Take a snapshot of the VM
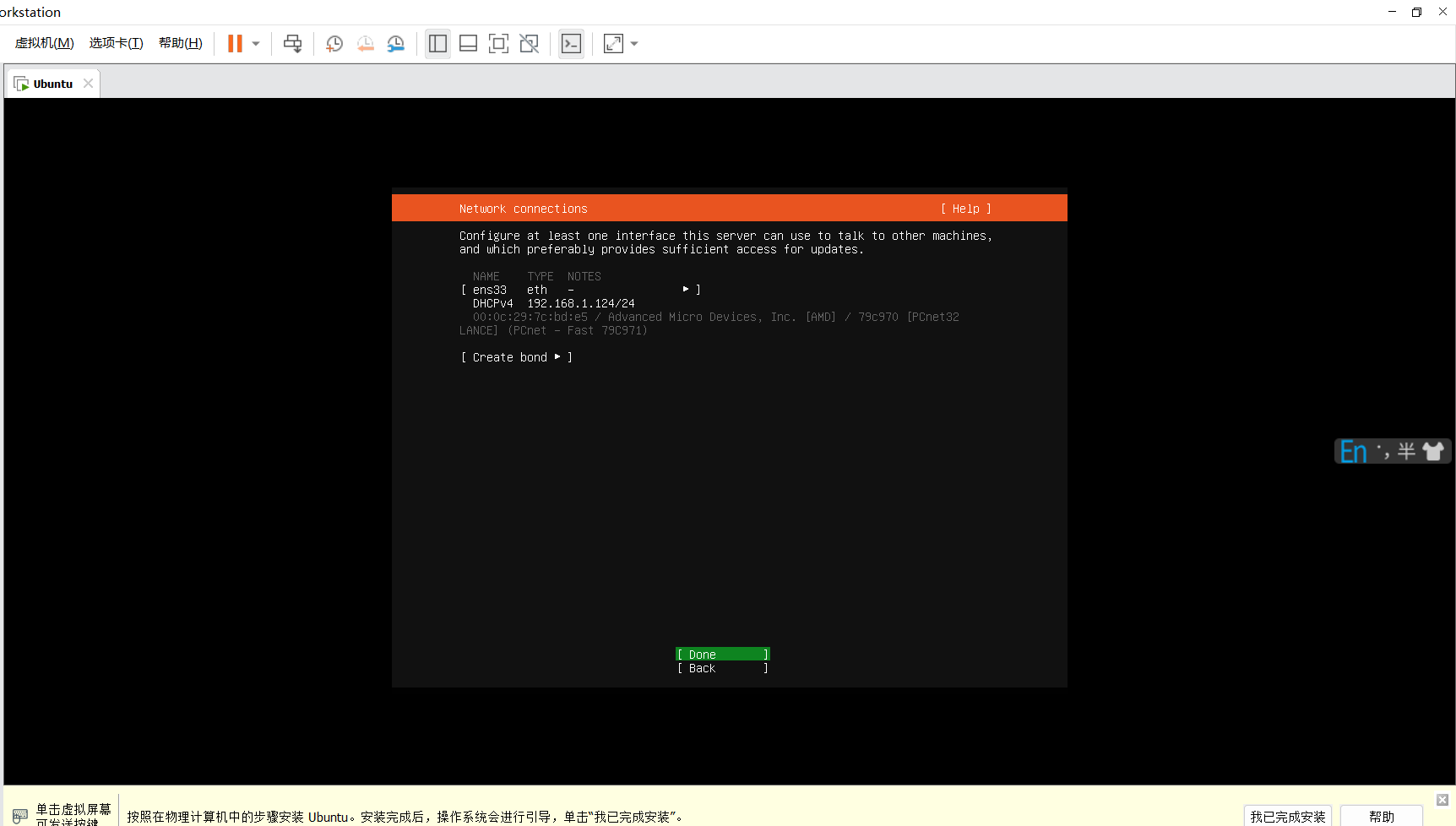 pos(334,44)
